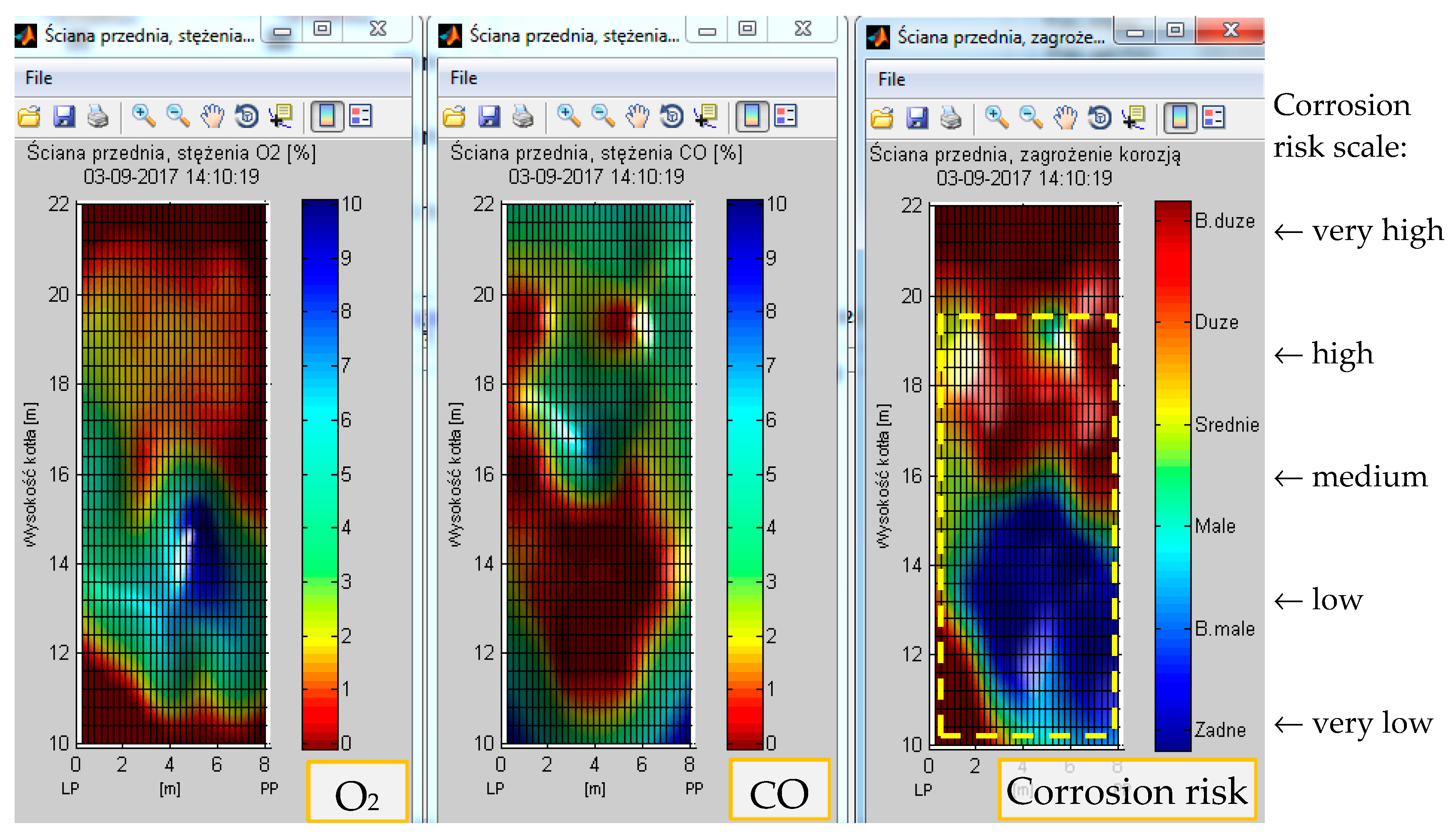Select Zoom Out tool in CO window

[x=603, y=116]
